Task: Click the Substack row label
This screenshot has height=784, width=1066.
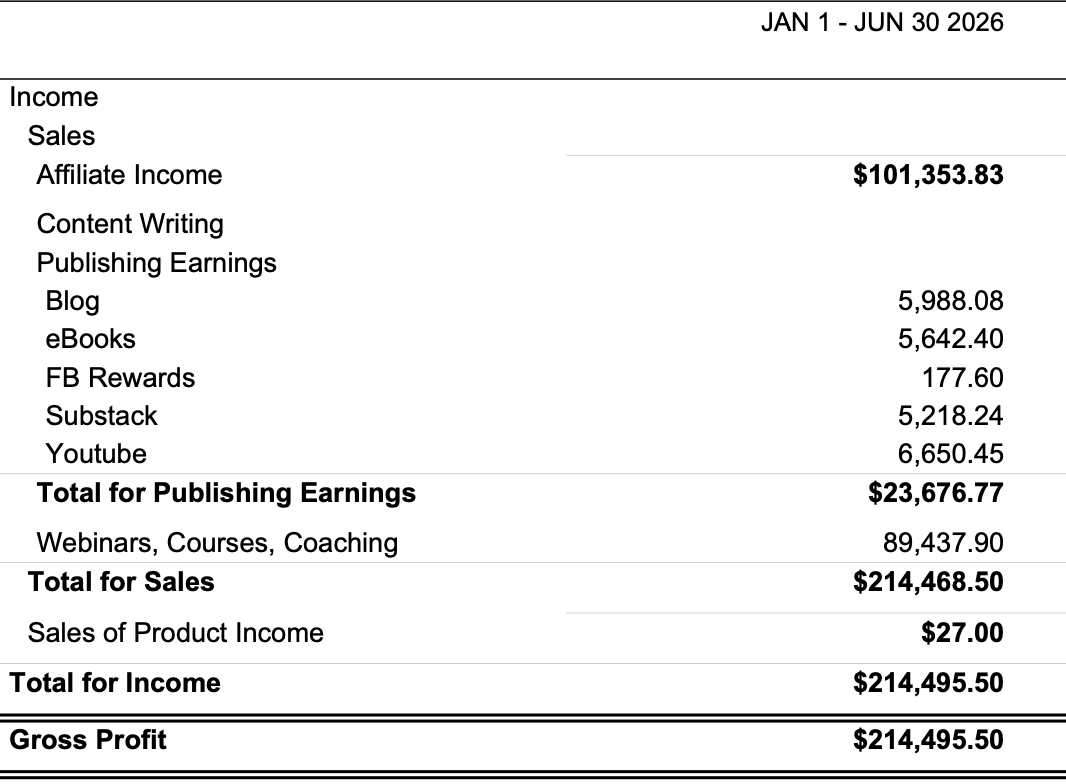Action: coord(101,416)
